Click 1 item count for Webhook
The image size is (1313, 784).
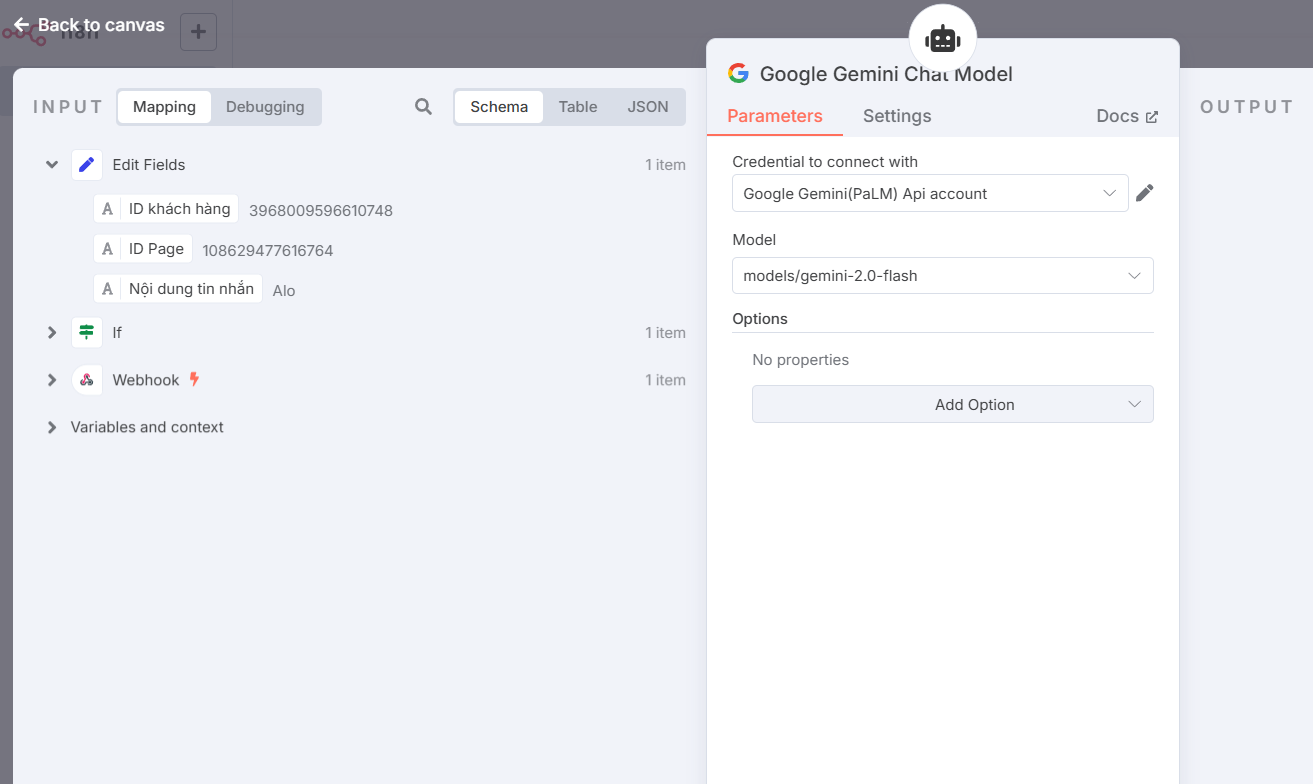pos(665,380)
